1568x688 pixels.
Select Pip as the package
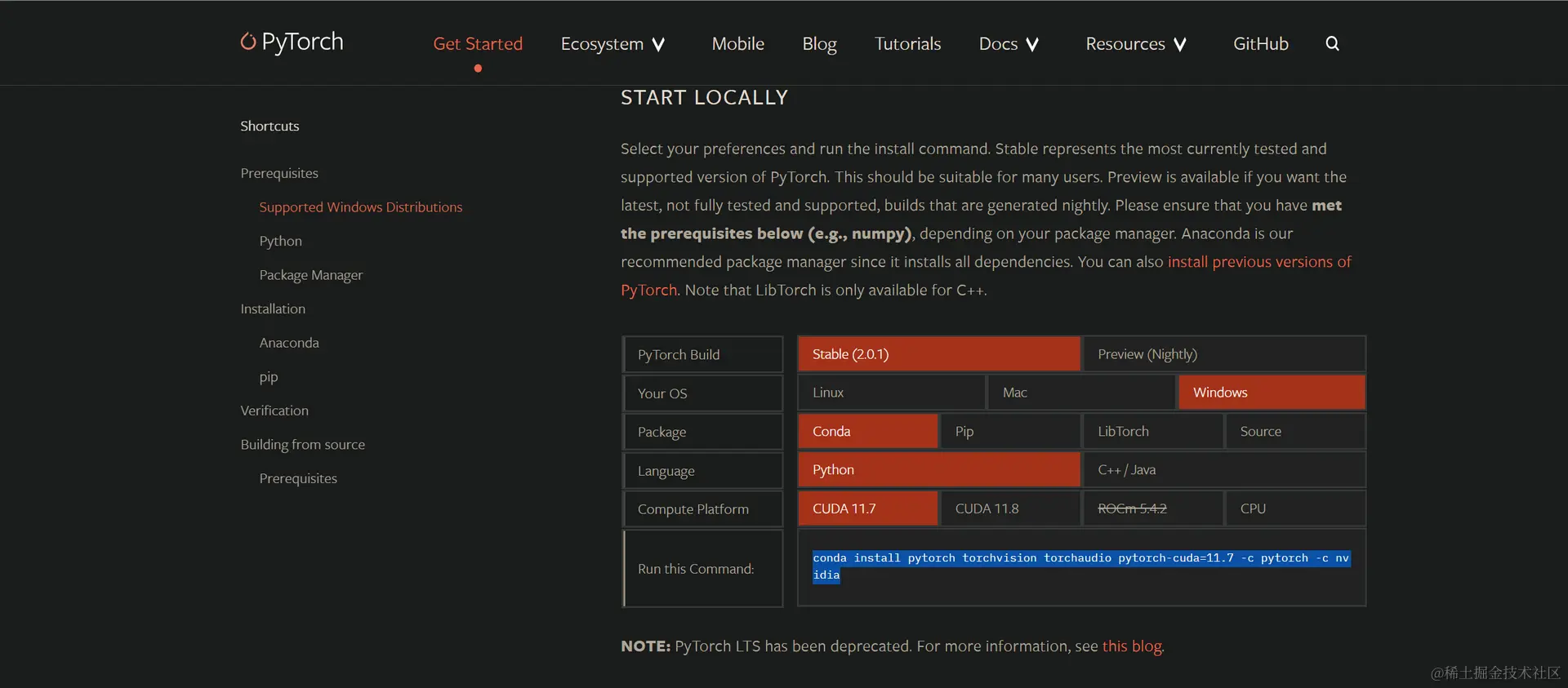[x=1010, y=431]
